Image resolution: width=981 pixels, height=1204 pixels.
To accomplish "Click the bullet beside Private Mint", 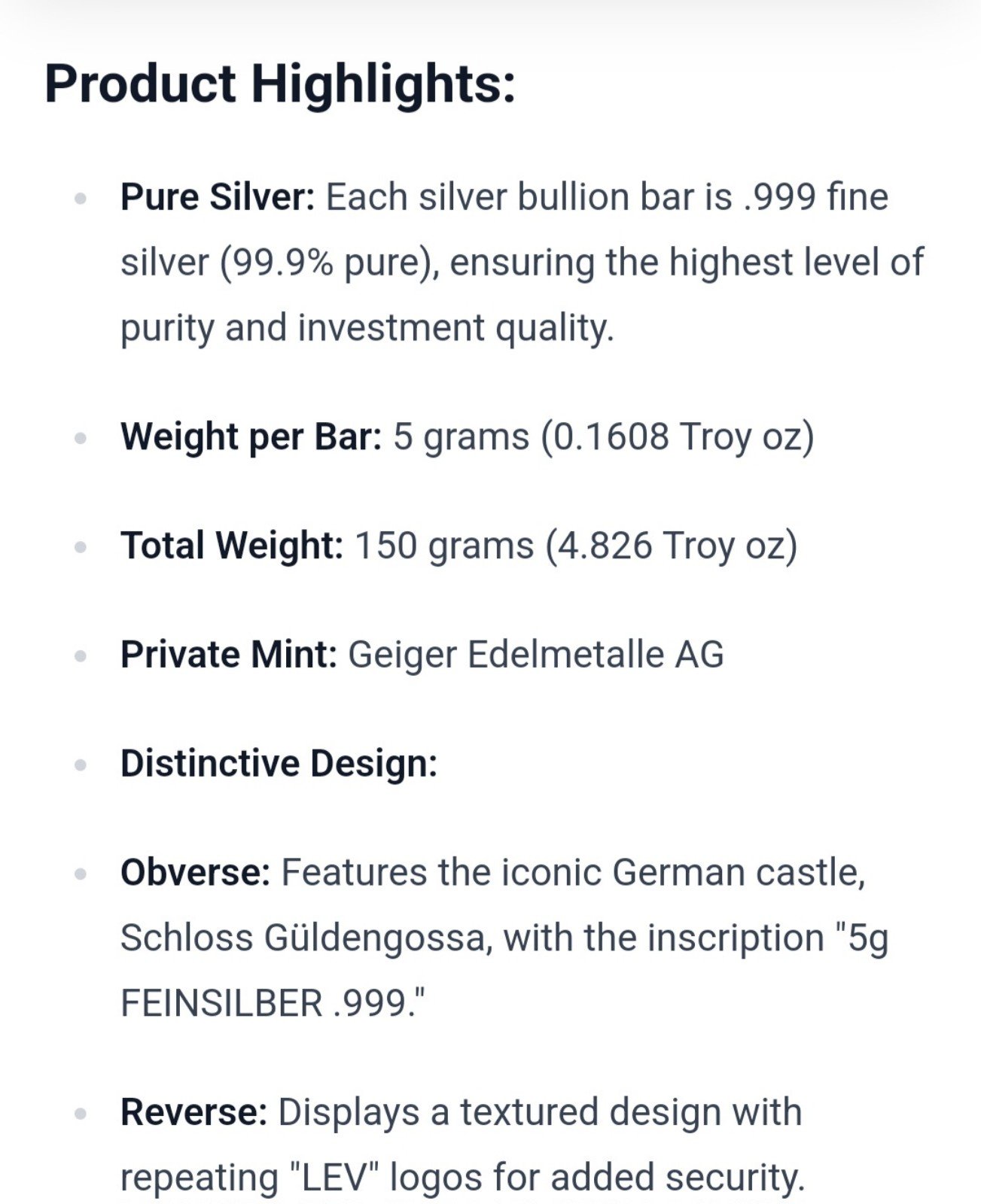I will (x=81, y=656).
